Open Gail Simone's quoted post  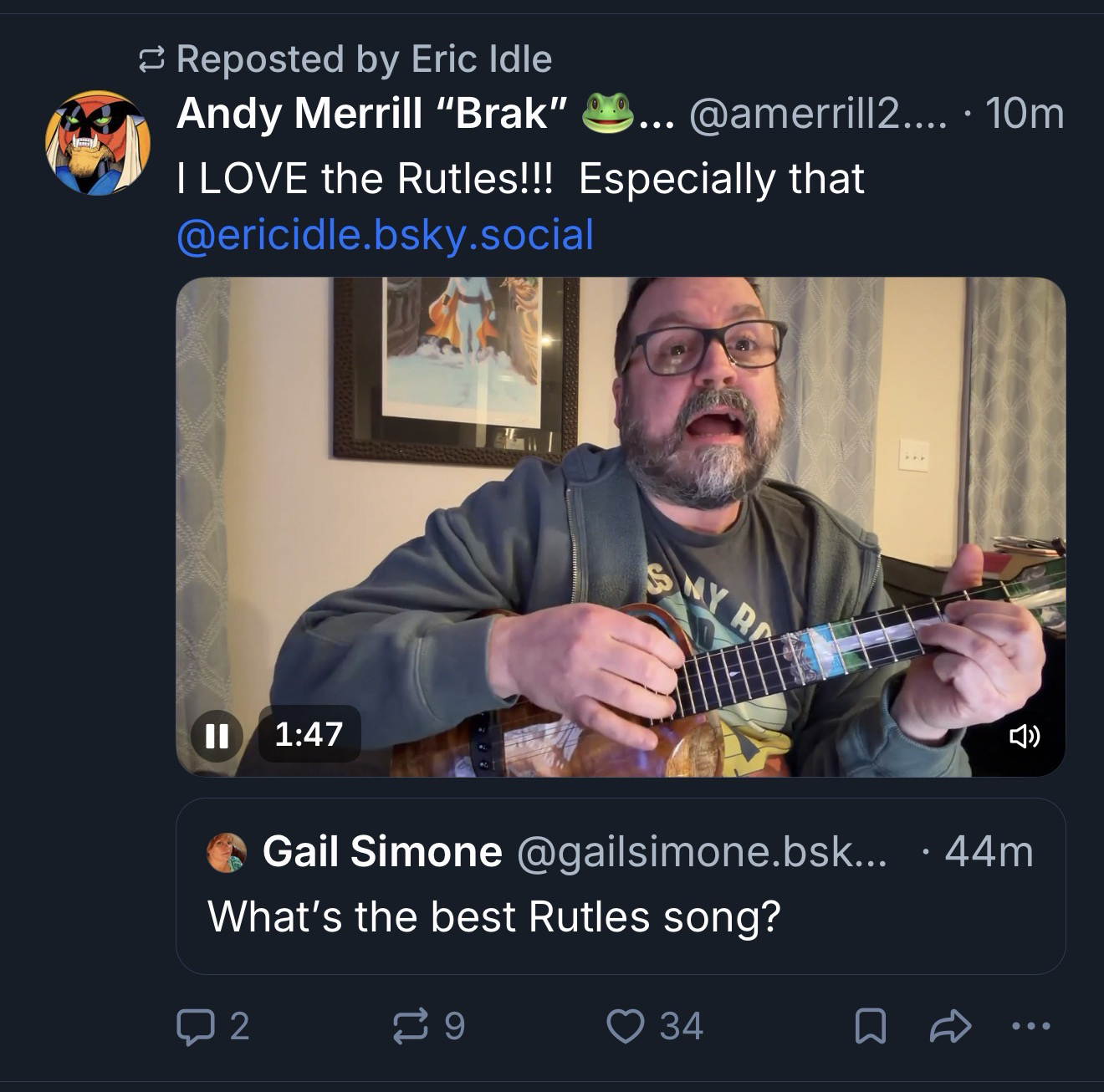tap(621, 918)
